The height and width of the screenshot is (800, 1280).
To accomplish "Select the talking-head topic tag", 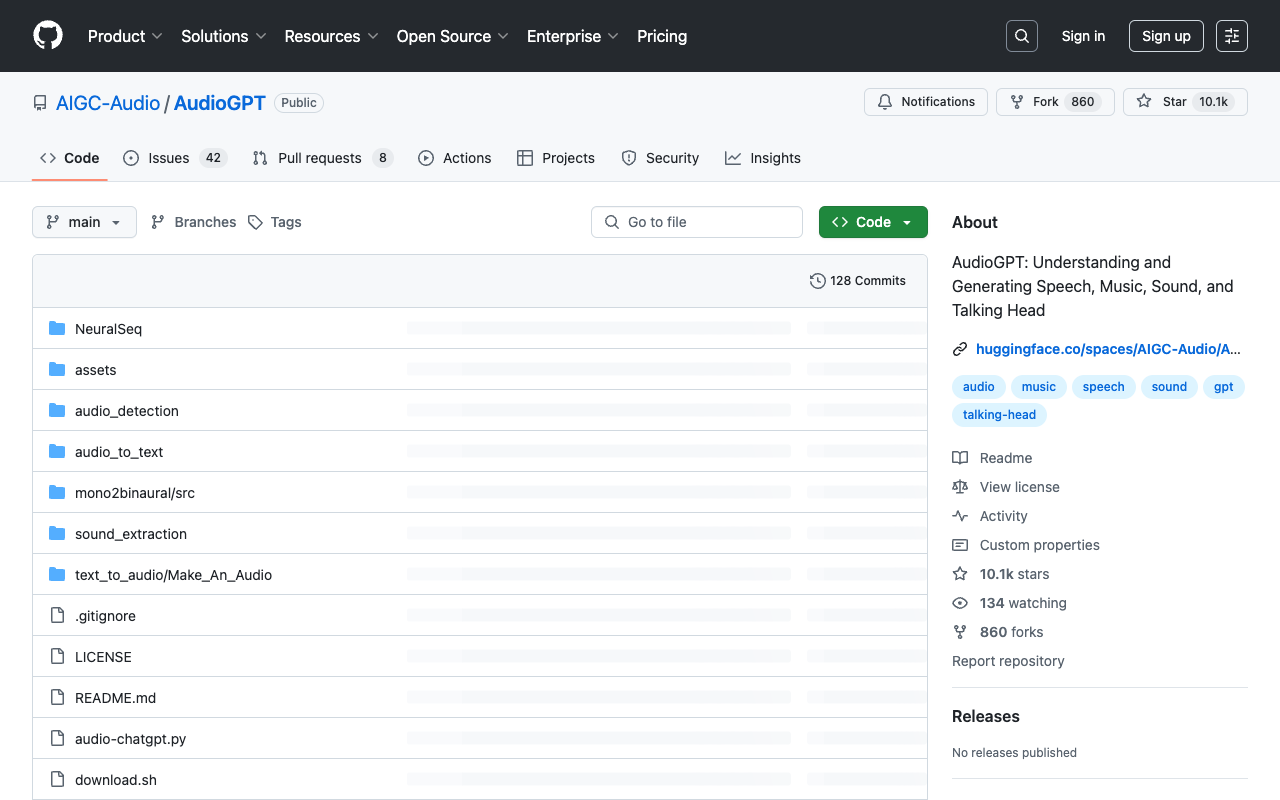I will [999, 415].
